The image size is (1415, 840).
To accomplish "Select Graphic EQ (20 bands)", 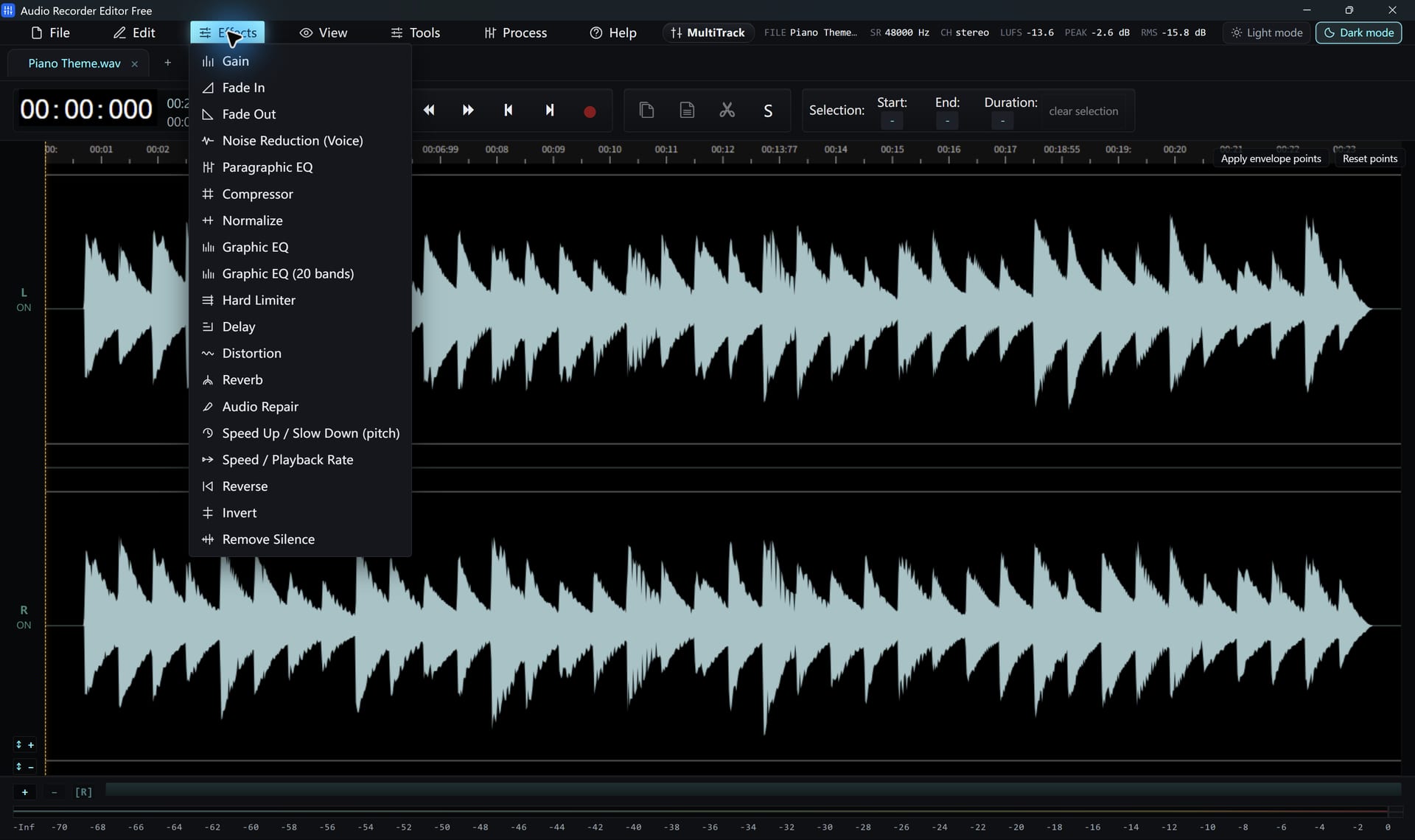I will tap(300, 274).
